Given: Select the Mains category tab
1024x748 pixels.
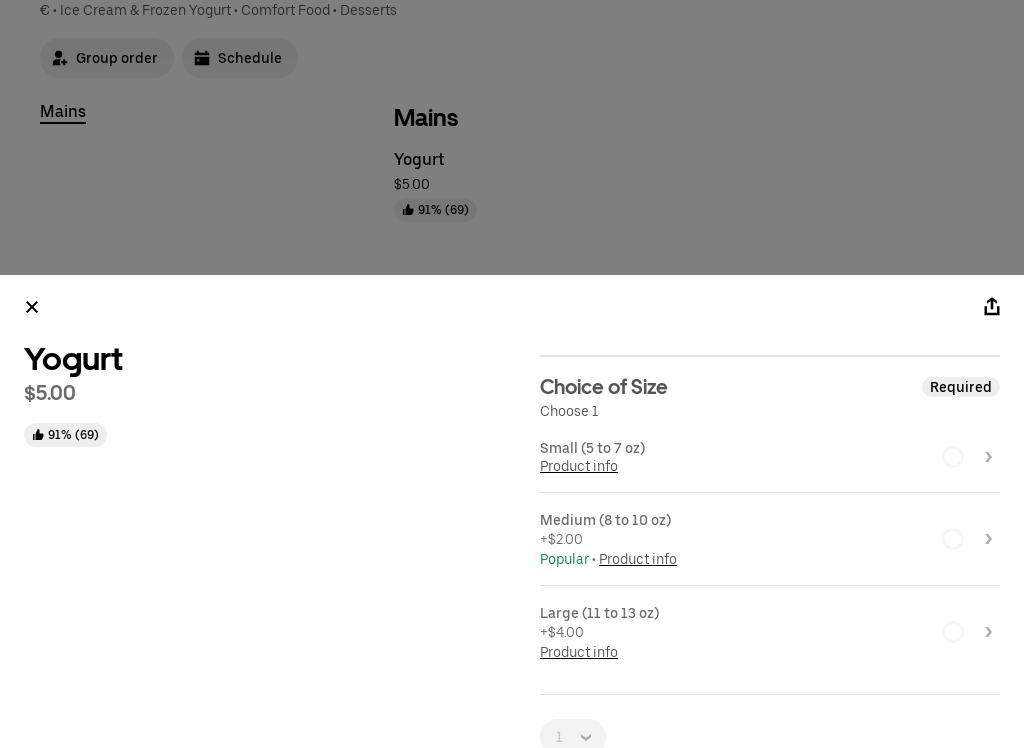Looking at the screenshot, I should point(63,112).
